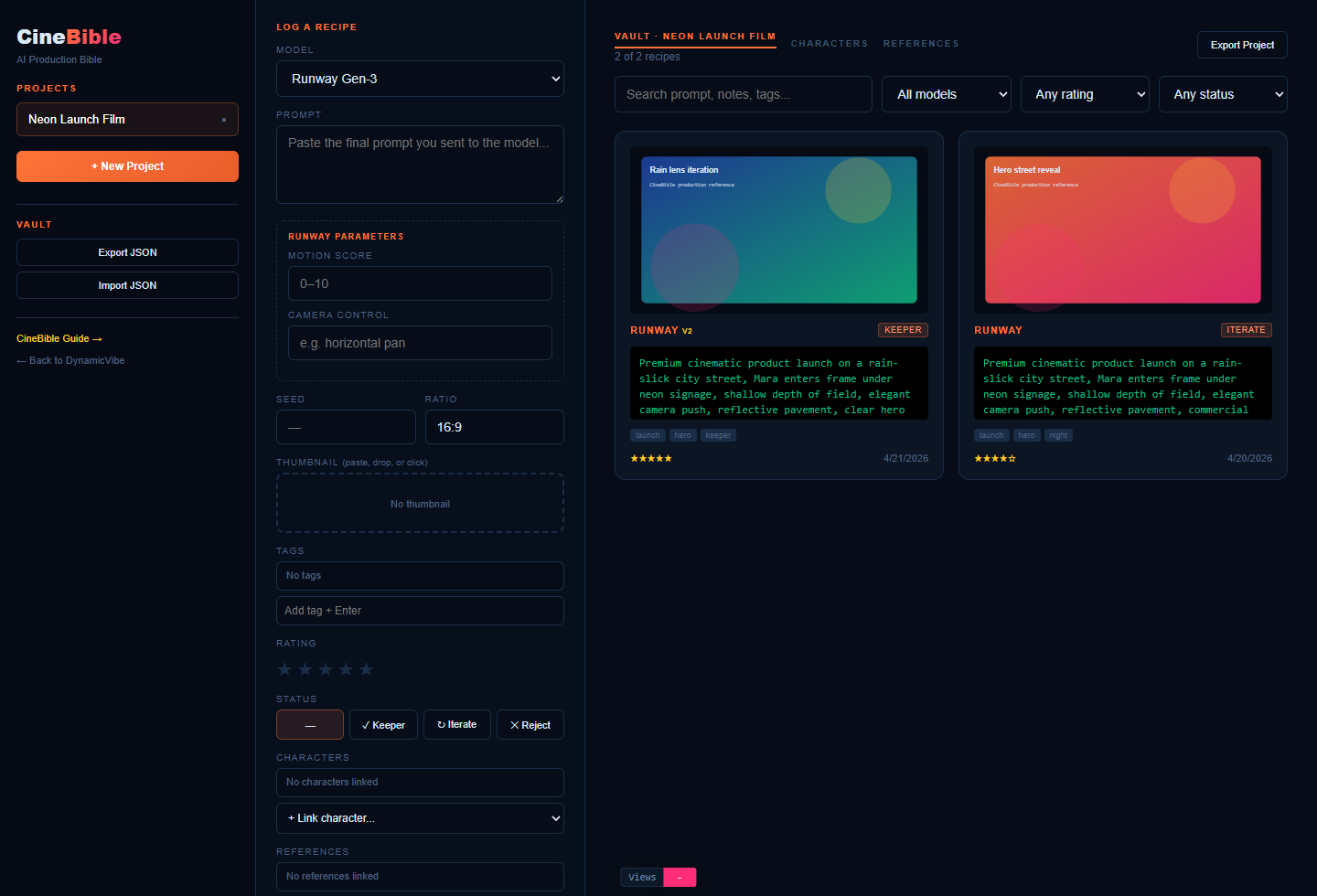Click the Import JSON button

tap(127, 285)
